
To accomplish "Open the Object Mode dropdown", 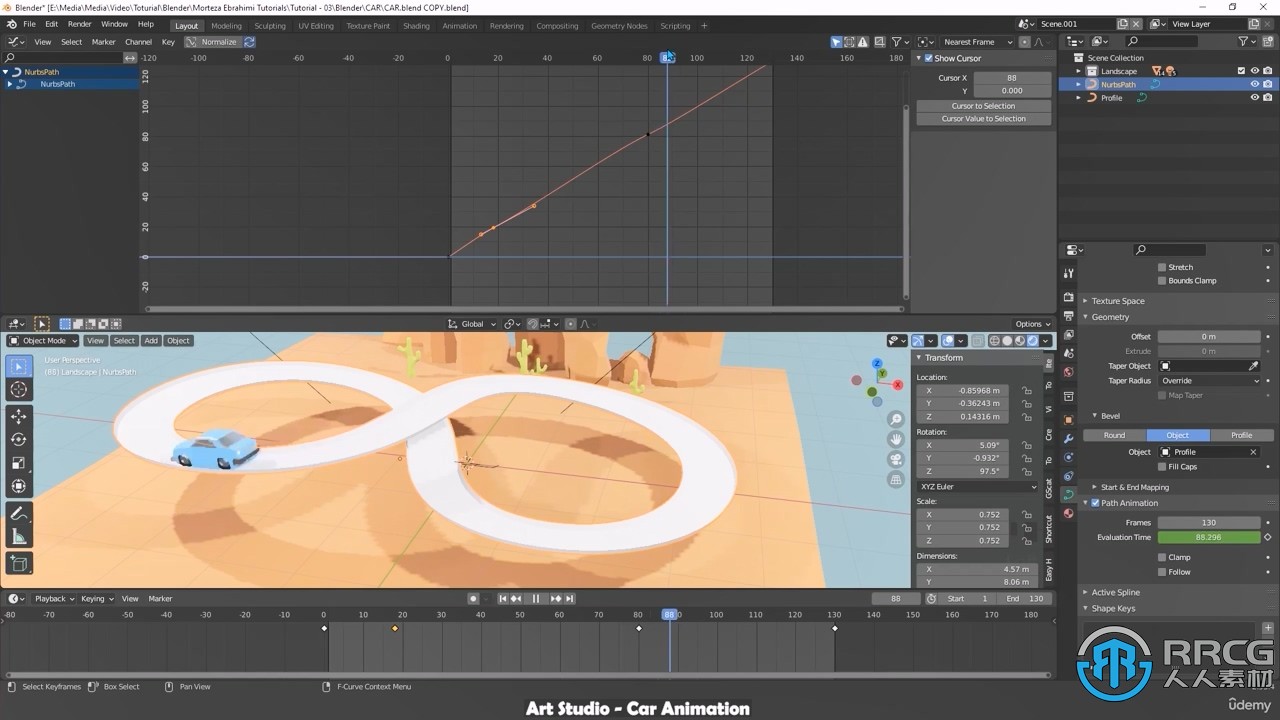I will tap(44, 340).
